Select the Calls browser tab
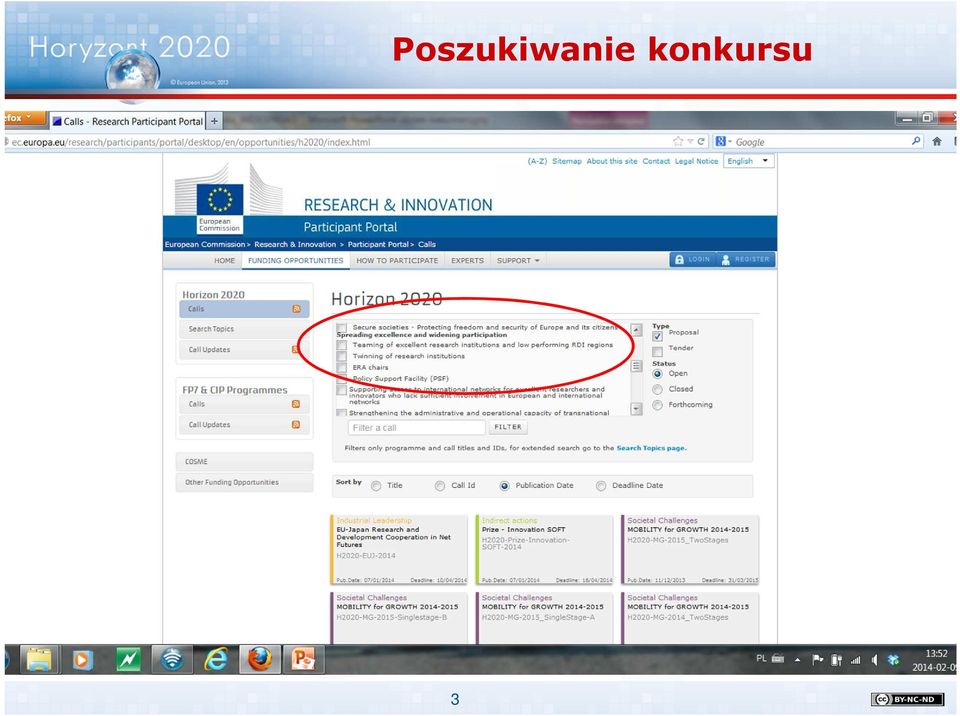The image size is (960, 716). tap(127, 121)
